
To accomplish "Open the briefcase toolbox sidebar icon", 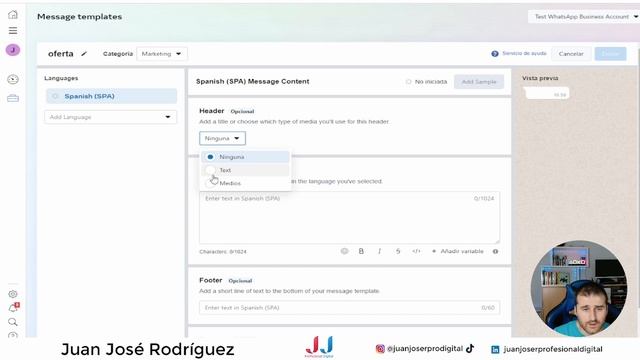I will coord(13,98).
